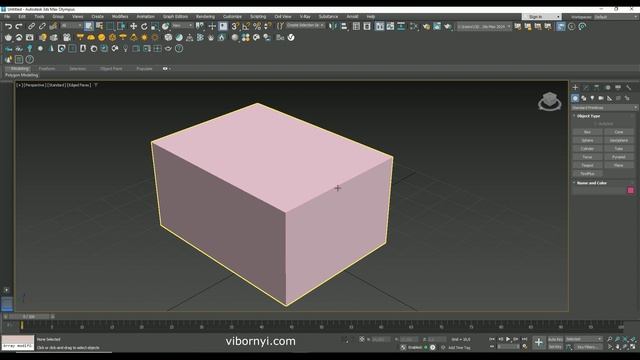
Task: Open the reference coordinate system dropdown
Action: [x=182, y=26]
